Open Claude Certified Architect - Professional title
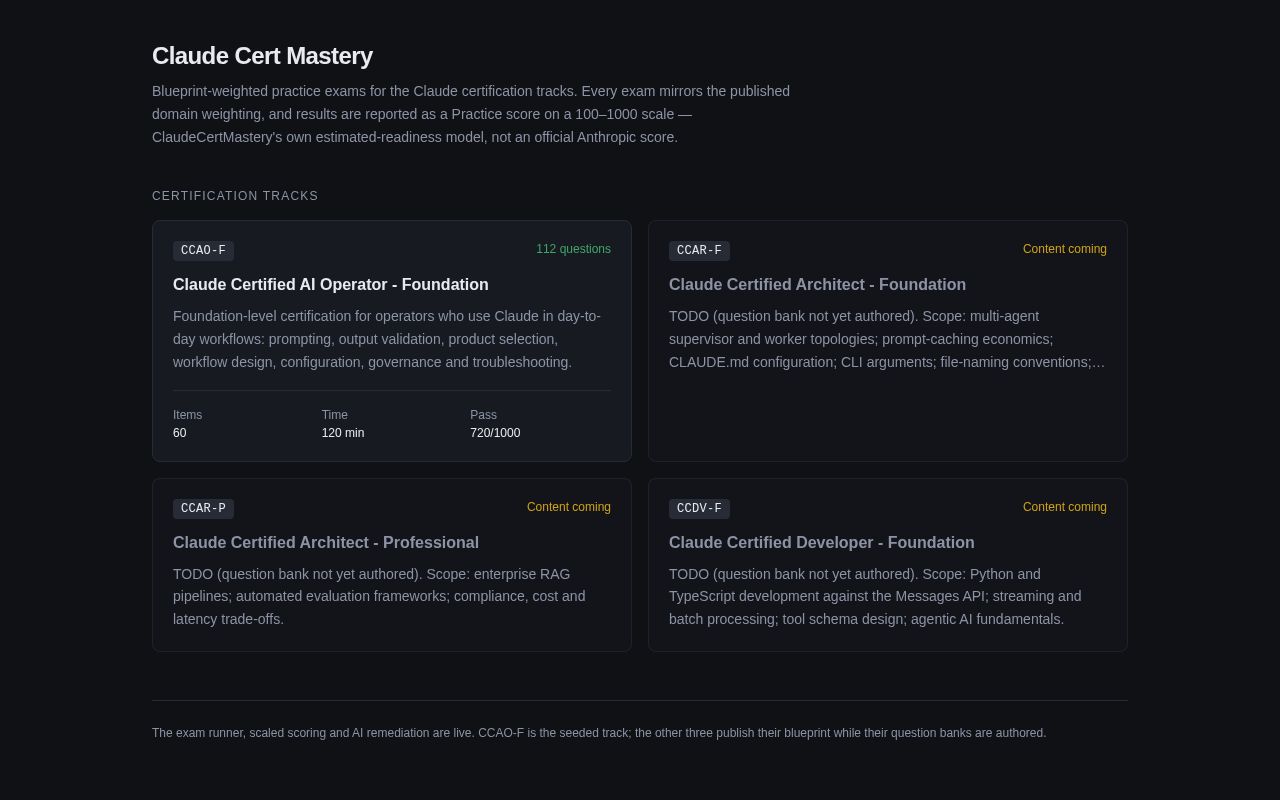Viewport: 1280px width, 800px height. point(326,543)
